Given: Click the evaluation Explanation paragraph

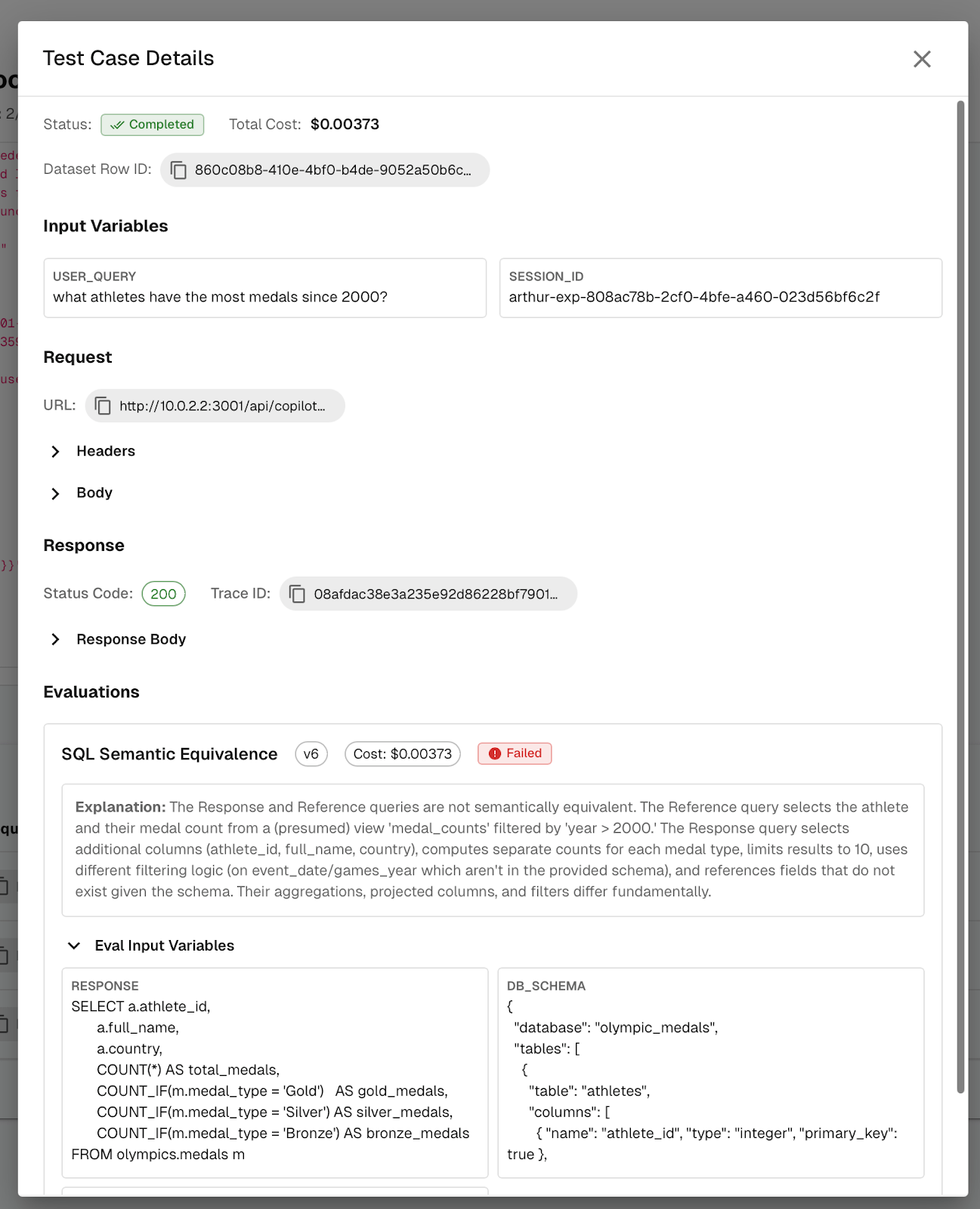Looking at the screenshot, I should pos(493,850).
